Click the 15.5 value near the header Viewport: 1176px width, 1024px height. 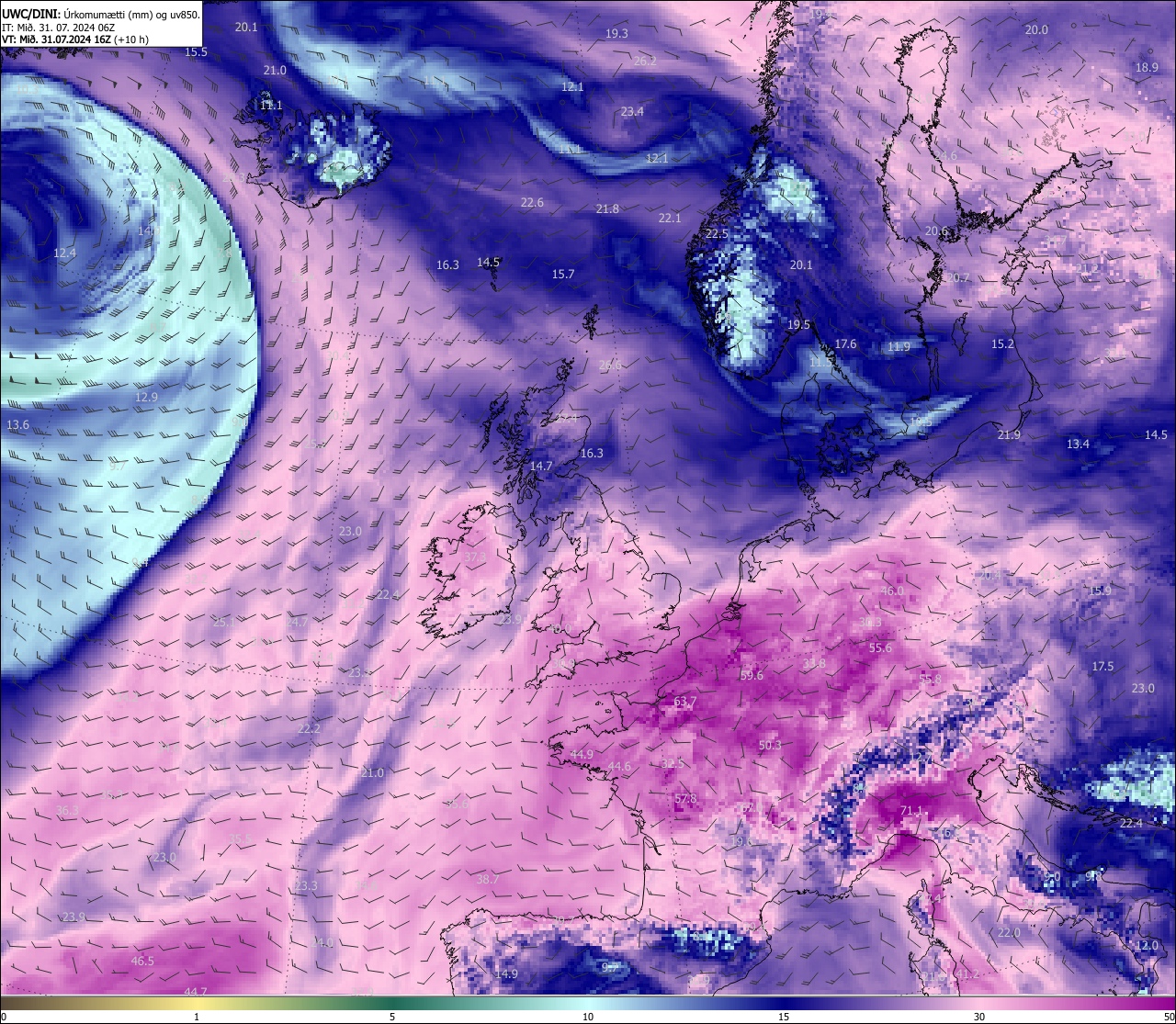pyautogui.click(x=196, y=51)
